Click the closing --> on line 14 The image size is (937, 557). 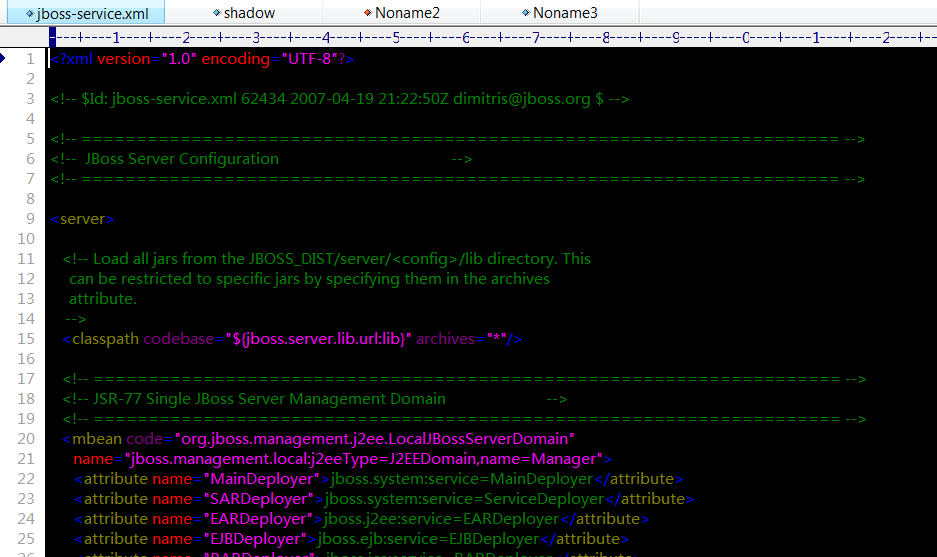coord(76,319)
